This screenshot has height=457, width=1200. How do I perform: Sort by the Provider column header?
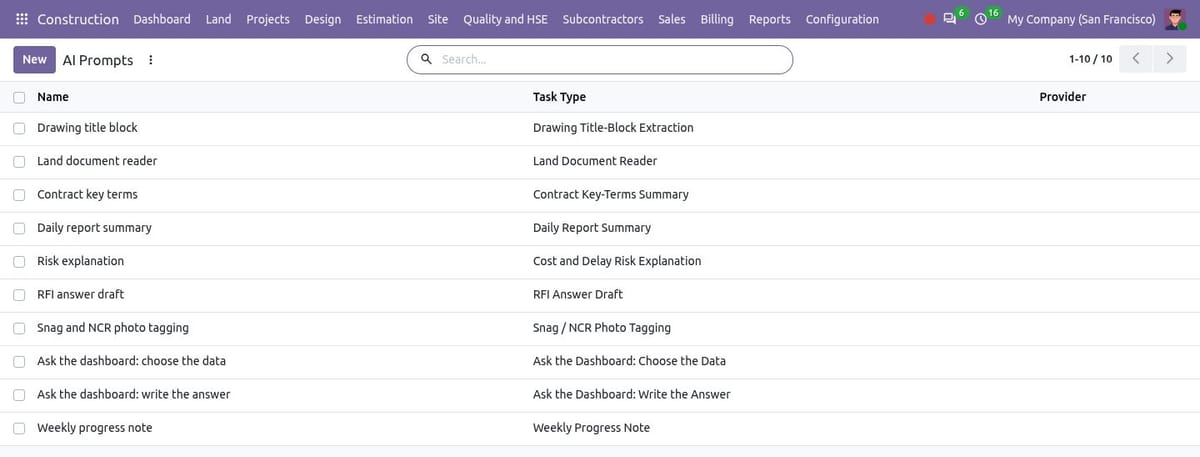click(1063, 97)
